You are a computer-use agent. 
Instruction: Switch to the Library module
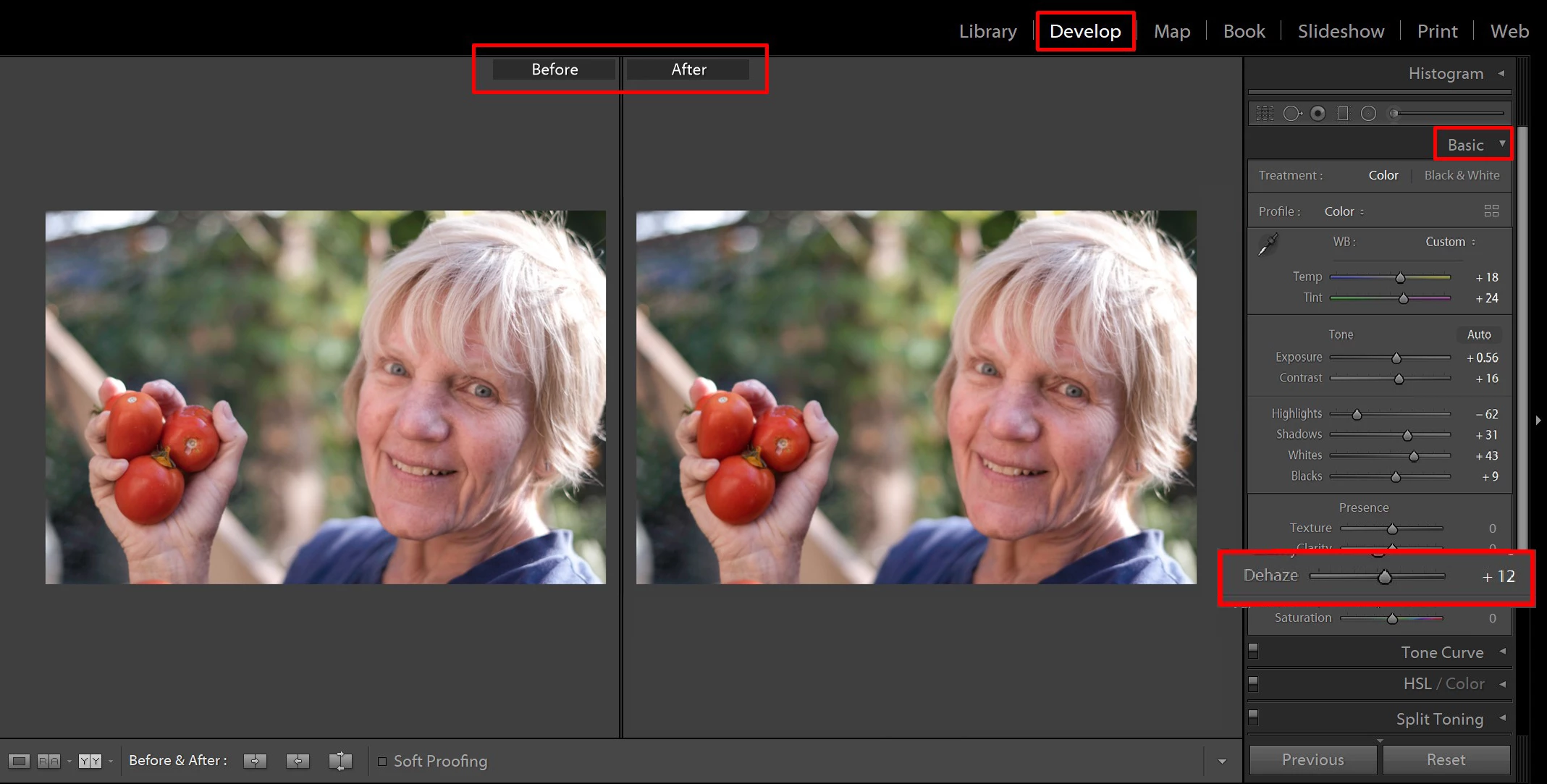coord(987,31)
